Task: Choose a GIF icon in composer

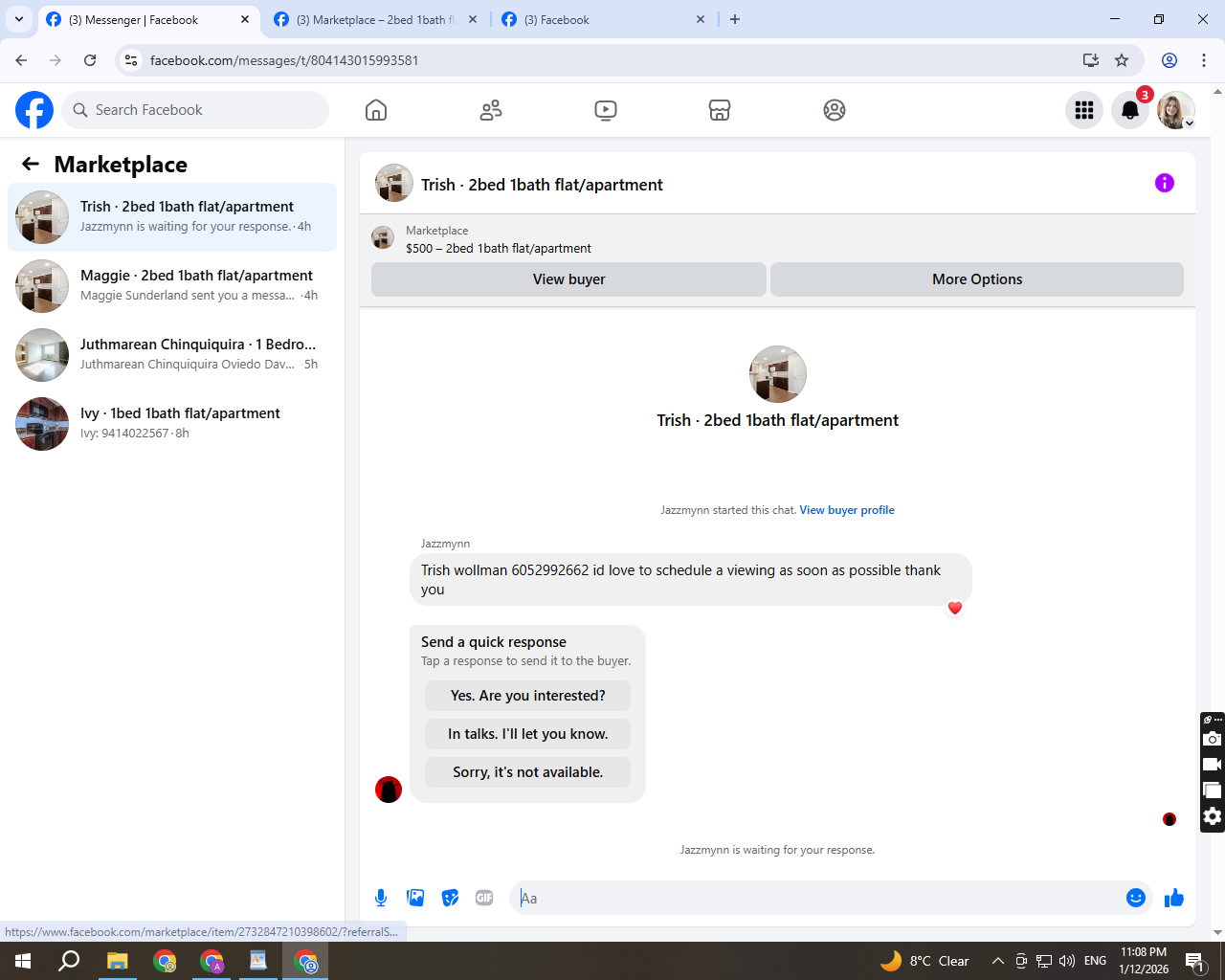Action: (x=484, y=898)
